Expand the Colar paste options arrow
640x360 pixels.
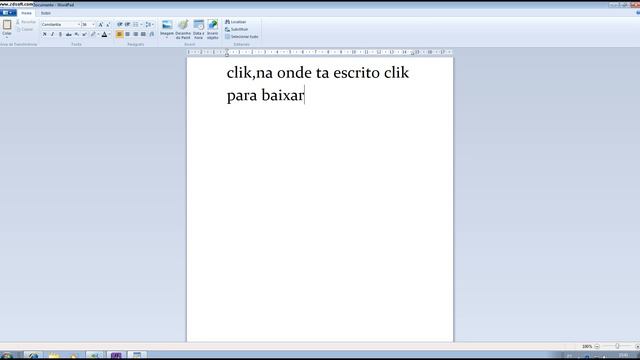tap(7, 38)
